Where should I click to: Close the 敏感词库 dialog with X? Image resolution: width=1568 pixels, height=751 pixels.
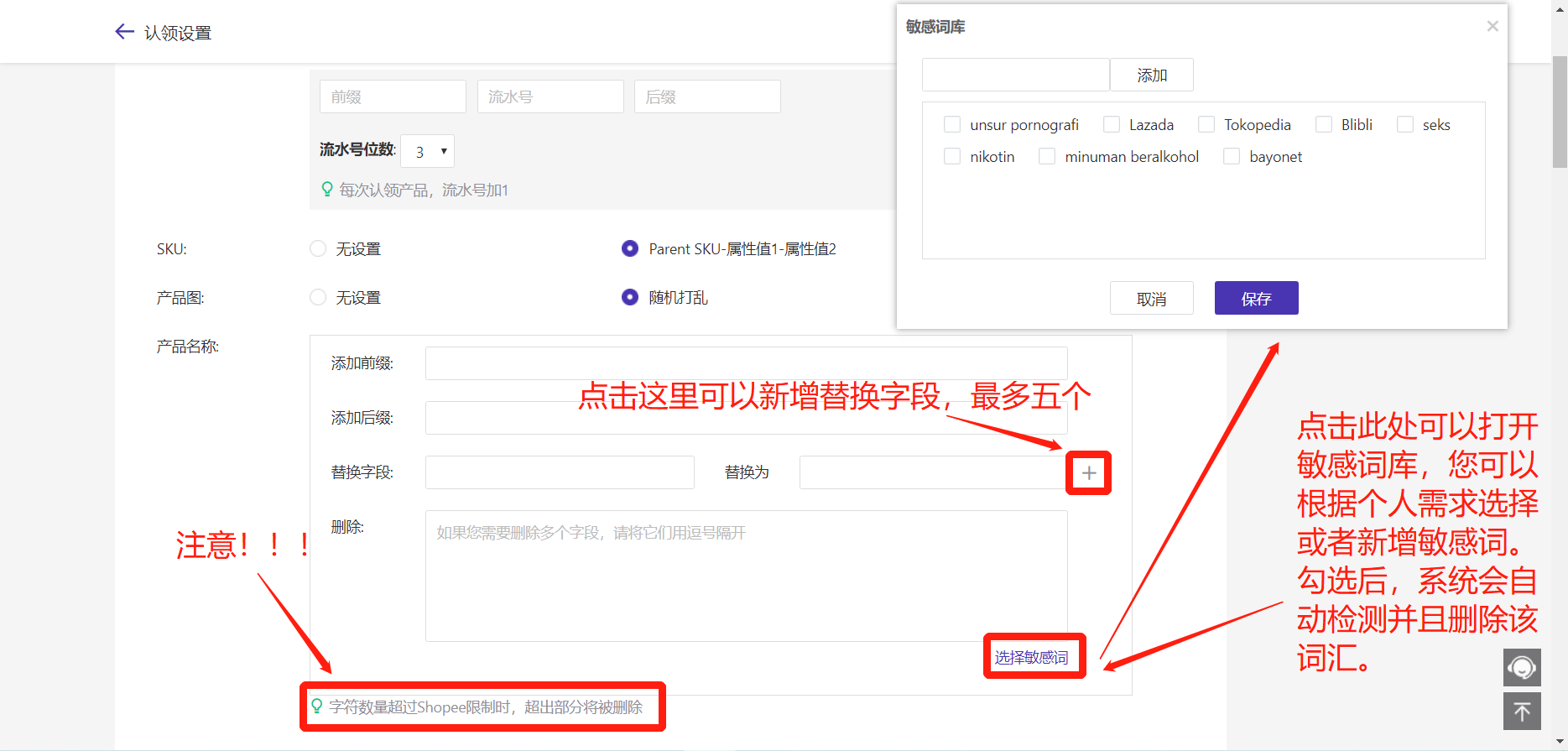[x=1492, y=26]
